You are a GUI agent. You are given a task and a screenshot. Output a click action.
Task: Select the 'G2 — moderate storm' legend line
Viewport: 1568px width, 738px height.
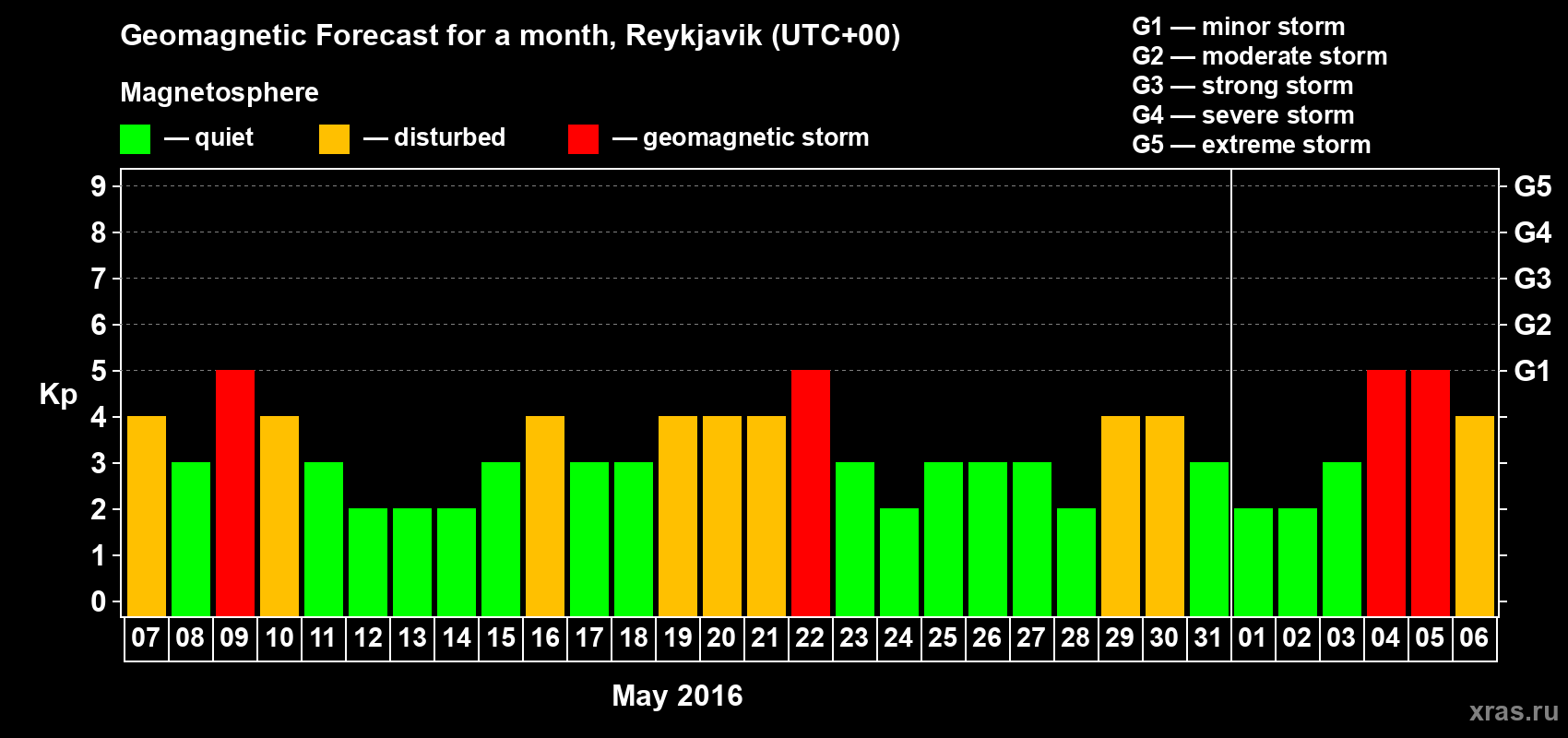pos(1259,56)
